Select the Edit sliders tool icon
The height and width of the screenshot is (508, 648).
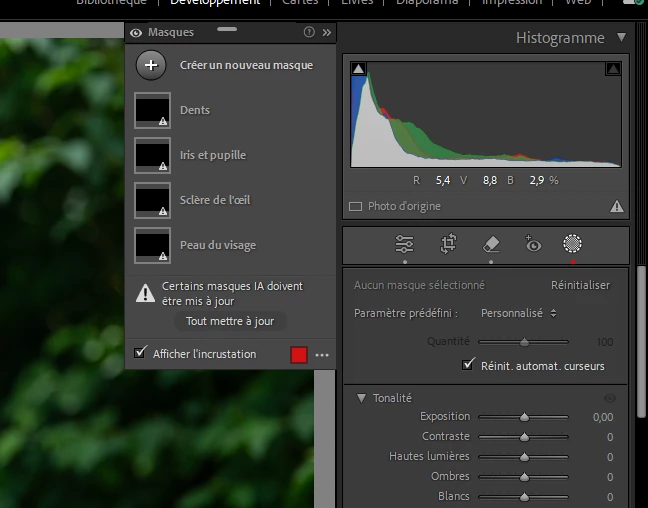click(404, 244)
